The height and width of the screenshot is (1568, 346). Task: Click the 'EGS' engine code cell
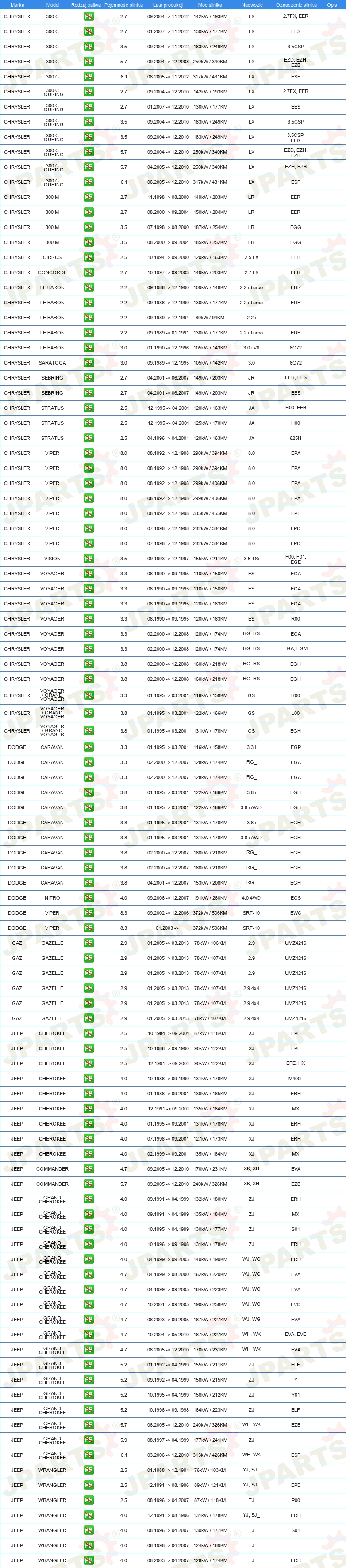click(296, 898)
